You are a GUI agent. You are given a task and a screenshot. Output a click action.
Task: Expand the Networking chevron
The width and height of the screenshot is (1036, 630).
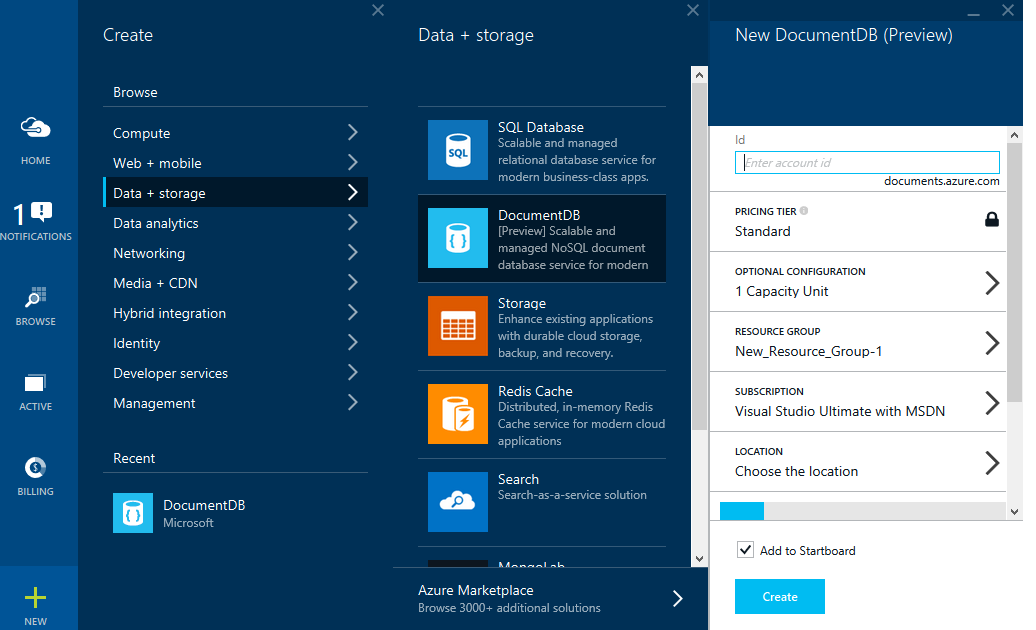click(x=353, y=252)
